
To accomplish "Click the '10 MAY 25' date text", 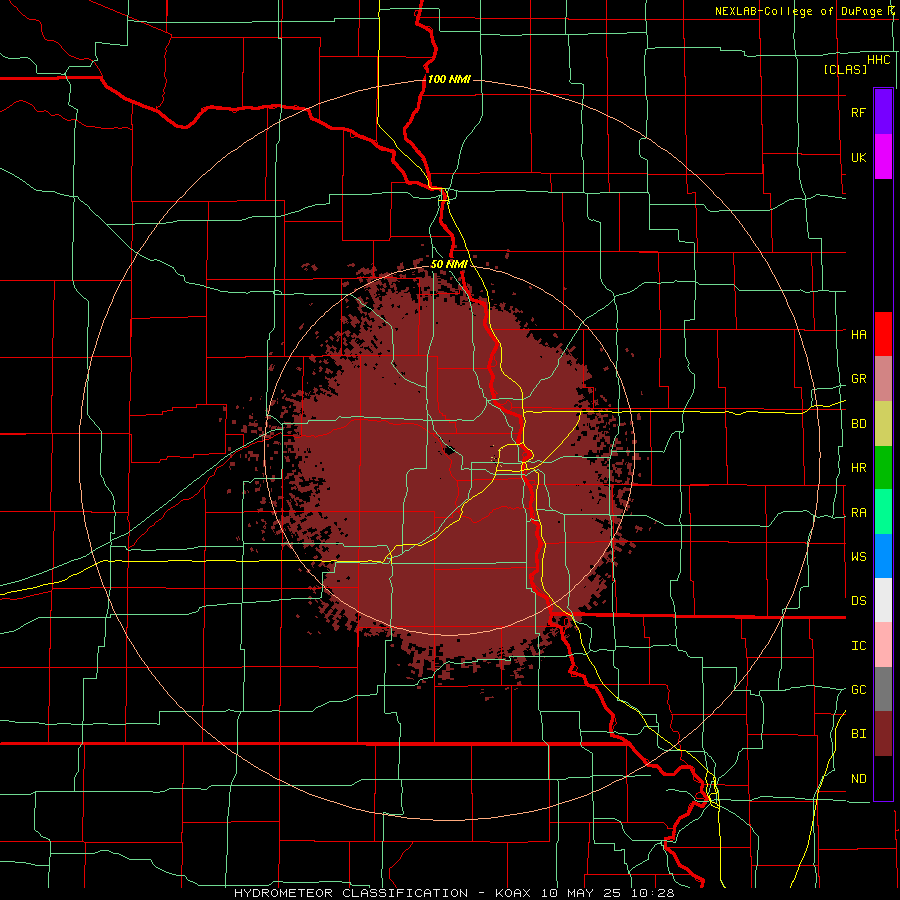I will [583, 893].
